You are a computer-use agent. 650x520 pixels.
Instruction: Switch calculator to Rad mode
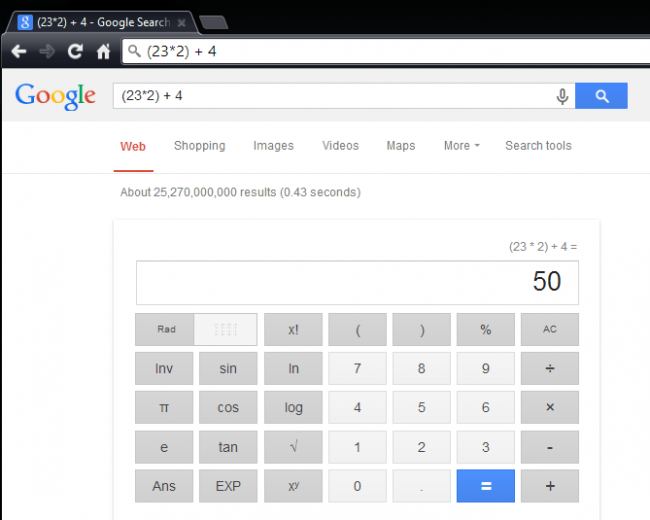165,329
